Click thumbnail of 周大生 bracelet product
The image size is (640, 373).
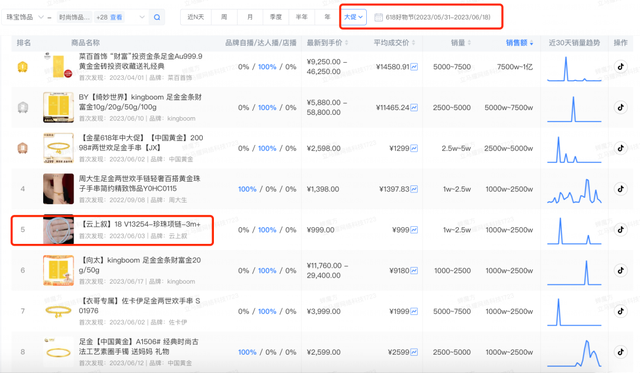coord(58,189)
